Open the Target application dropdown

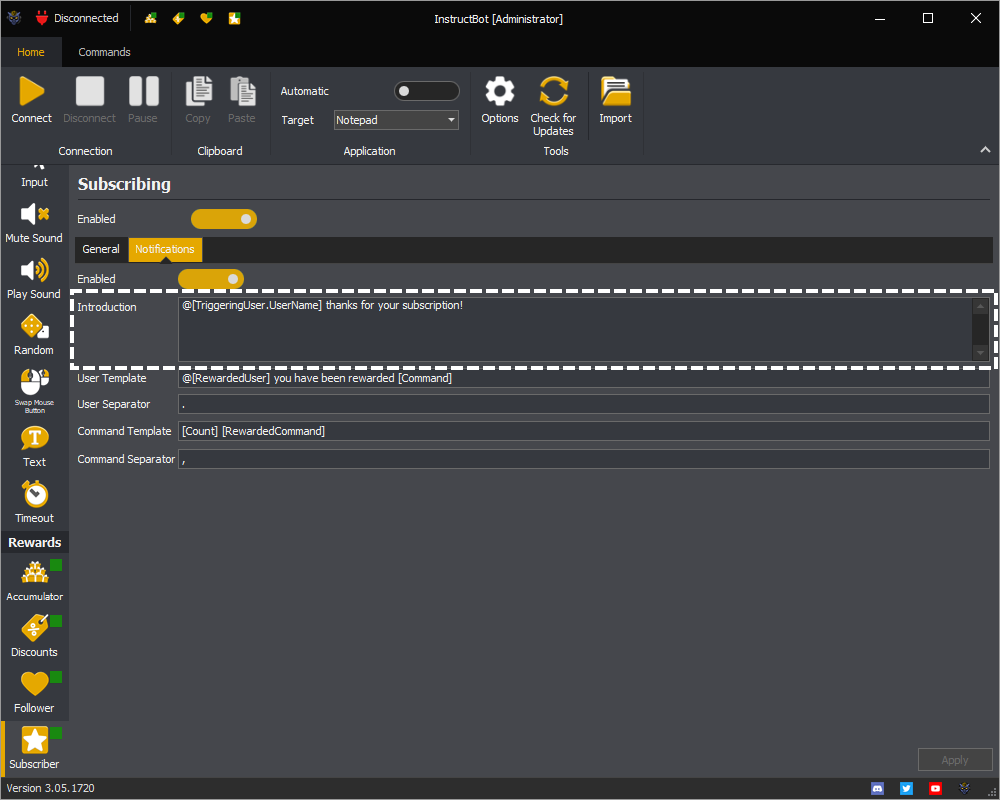(396, 120)
